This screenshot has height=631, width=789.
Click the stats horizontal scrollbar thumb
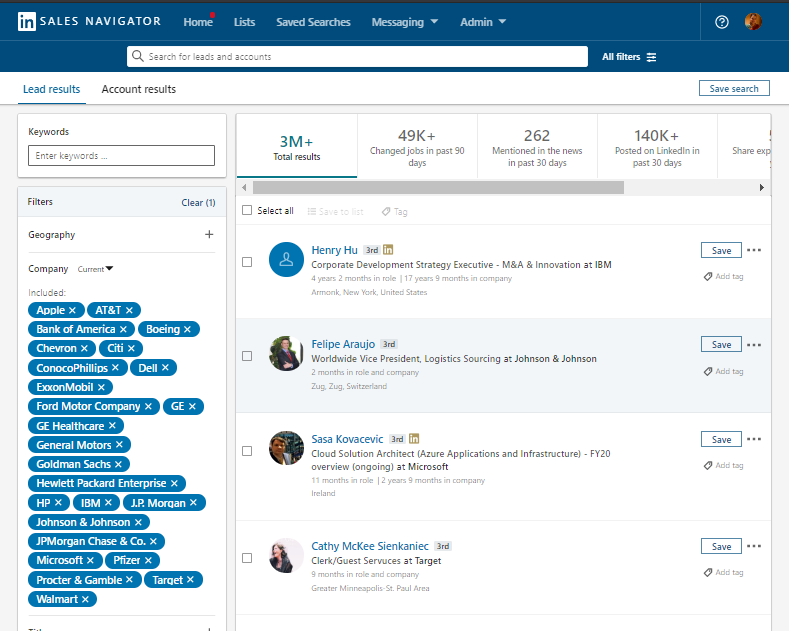click(438, 188)
